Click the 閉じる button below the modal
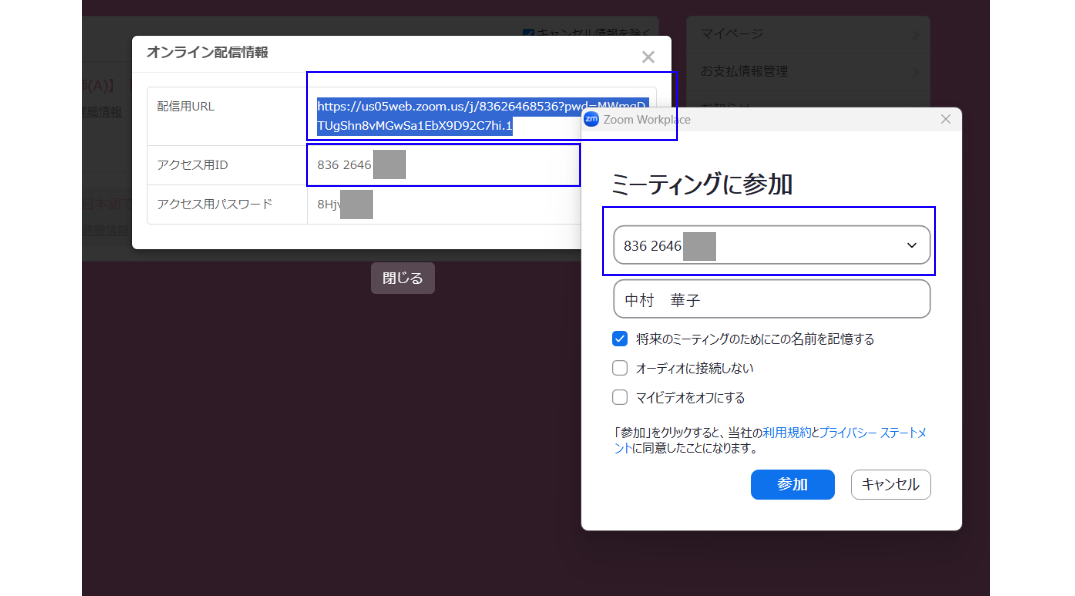The image size is (1075, 596). tap(403, 278)
